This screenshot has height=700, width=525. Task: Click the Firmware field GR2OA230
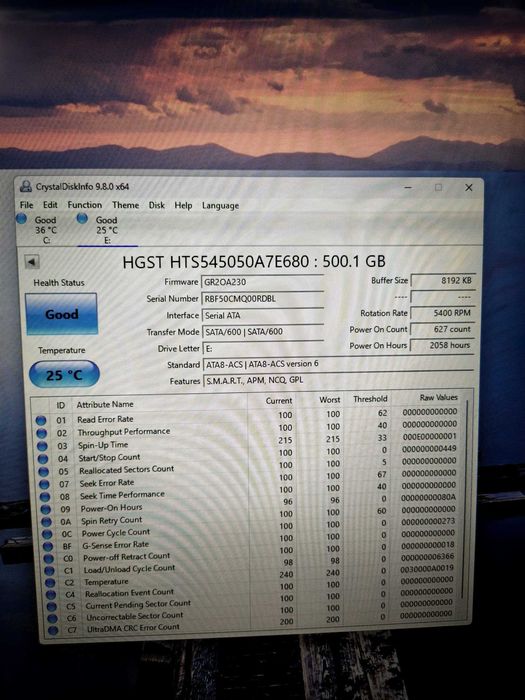click(262, 282)
